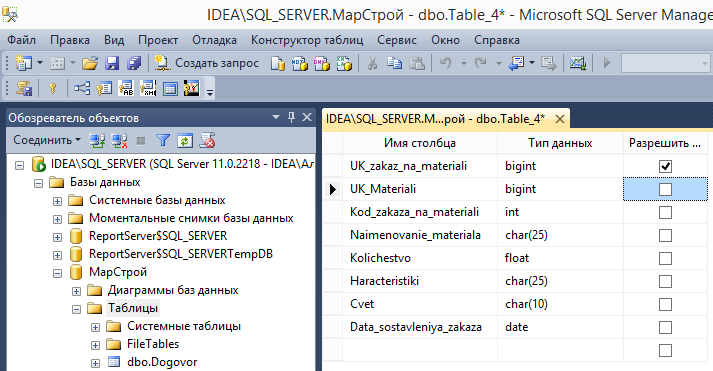The image size is (713, 371).
Task: Open the Сервис menu
Action: 397,40
